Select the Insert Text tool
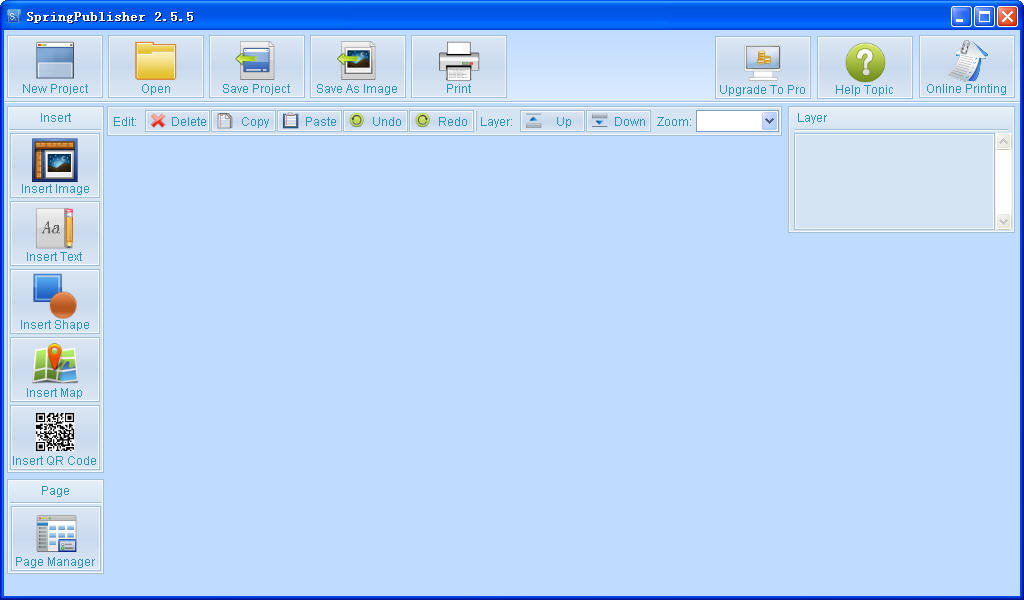The height and width of the screenshot is (600, 1024). pos(55,234)
